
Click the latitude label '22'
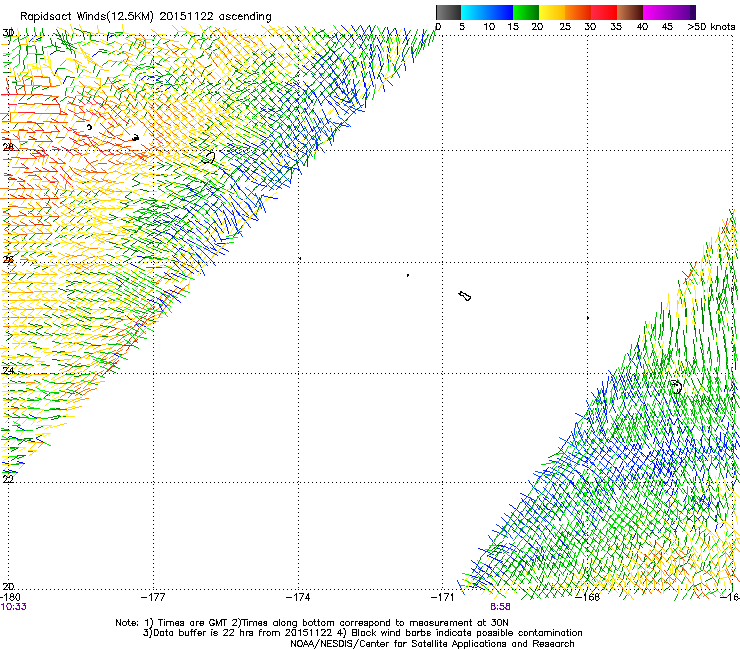(x=8, y=479)
